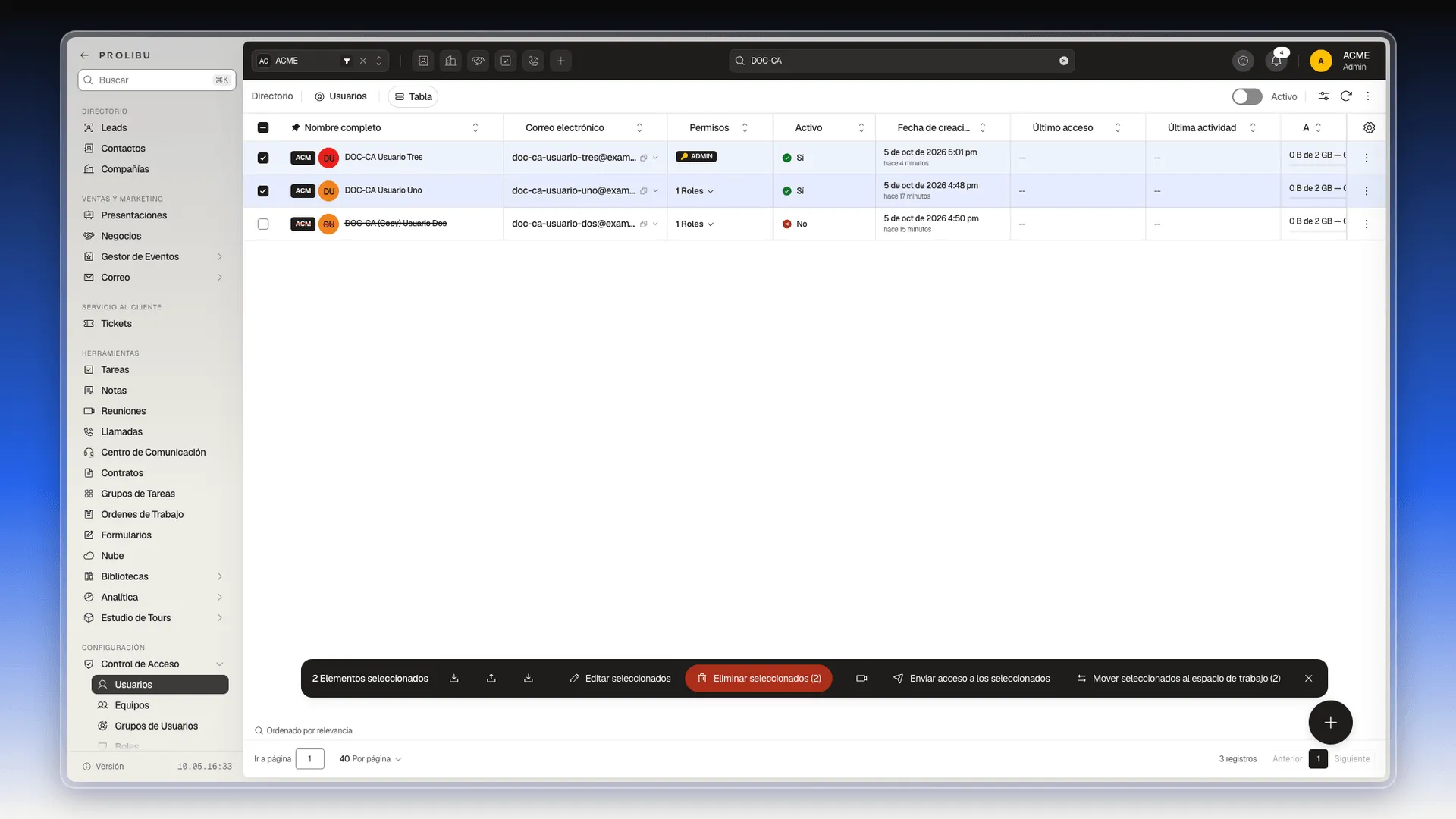This screenshot has width=1456, height=819.
Task: Copy the doc-ca-usuario-uno email address
Action: [643, 191]
